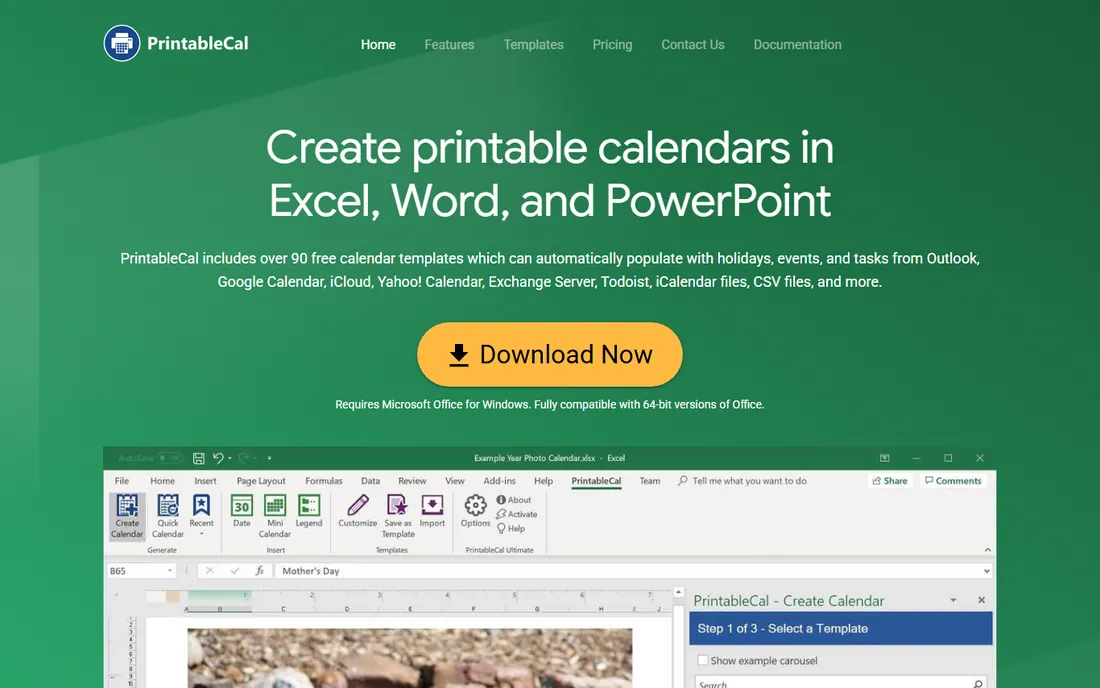Open the Help tab in Excel ribbon
The image size is (1100, 688).
(x=543, y=481)
